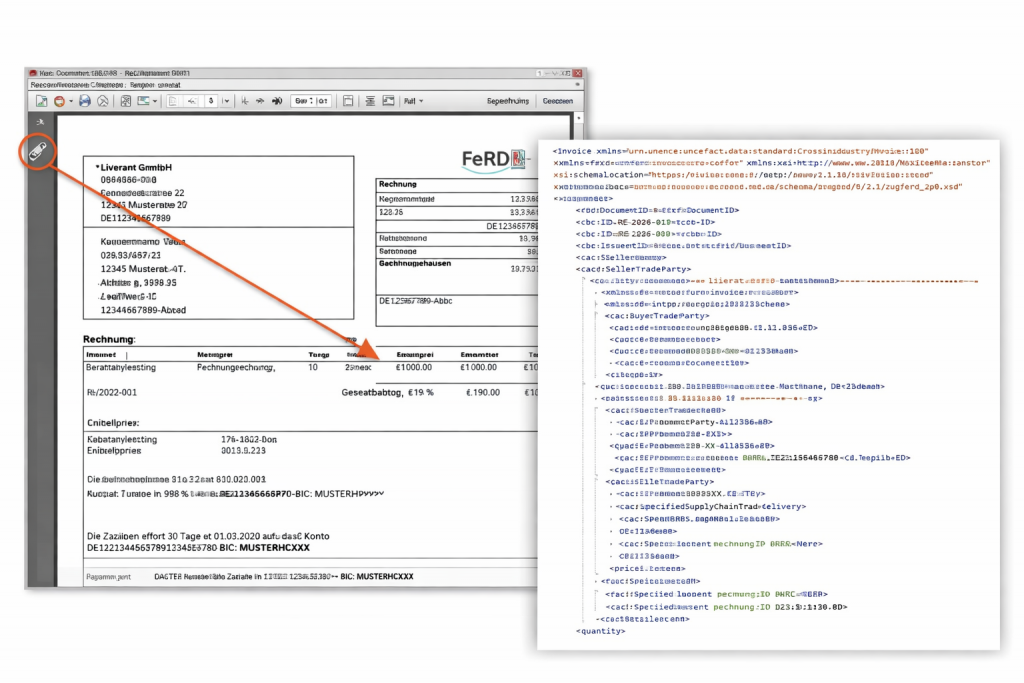The height and width of the screenshot is (683, 1024).
Task: Click the first toolbar icon with green arrow
Action: point(42,101)
